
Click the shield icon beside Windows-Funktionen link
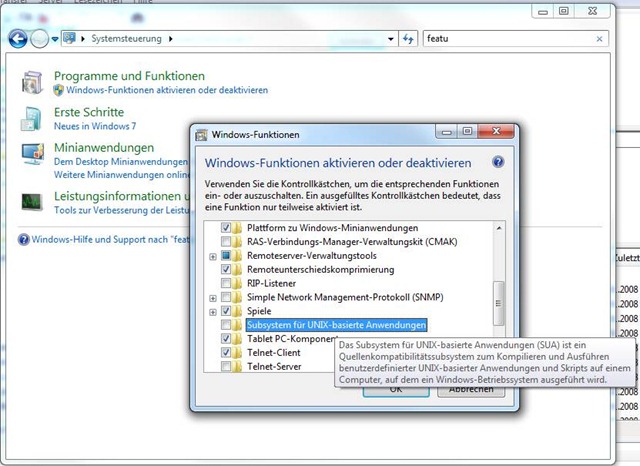pos(59,90)
